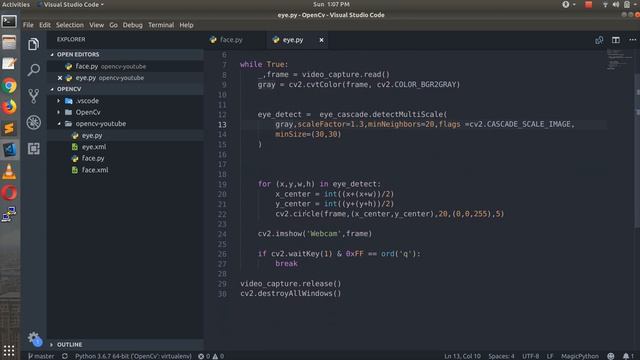Change indentation via Spaces: 4

click(x=501, y=356)
